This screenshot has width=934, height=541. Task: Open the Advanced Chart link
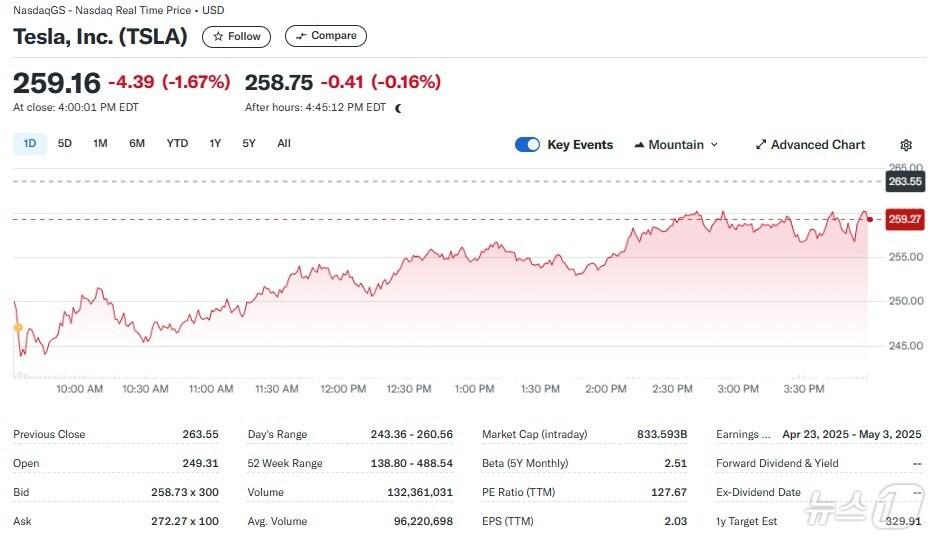click(x=817, y=145)
